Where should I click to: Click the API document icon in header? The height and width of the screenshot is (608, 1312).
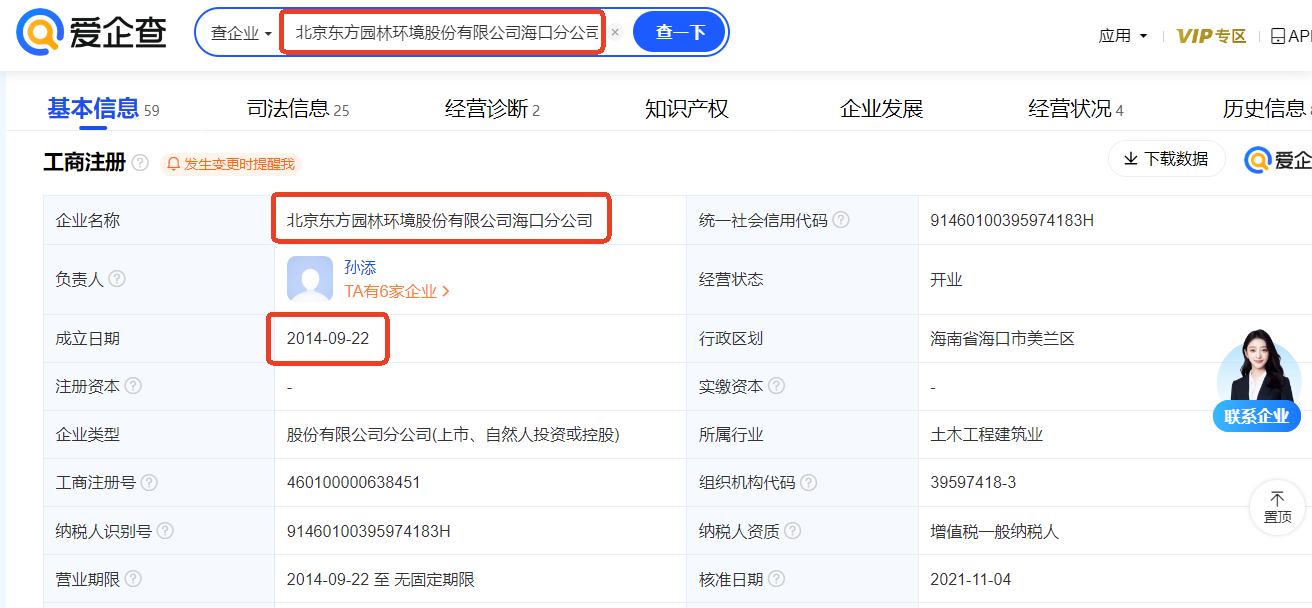[1278, 36]
